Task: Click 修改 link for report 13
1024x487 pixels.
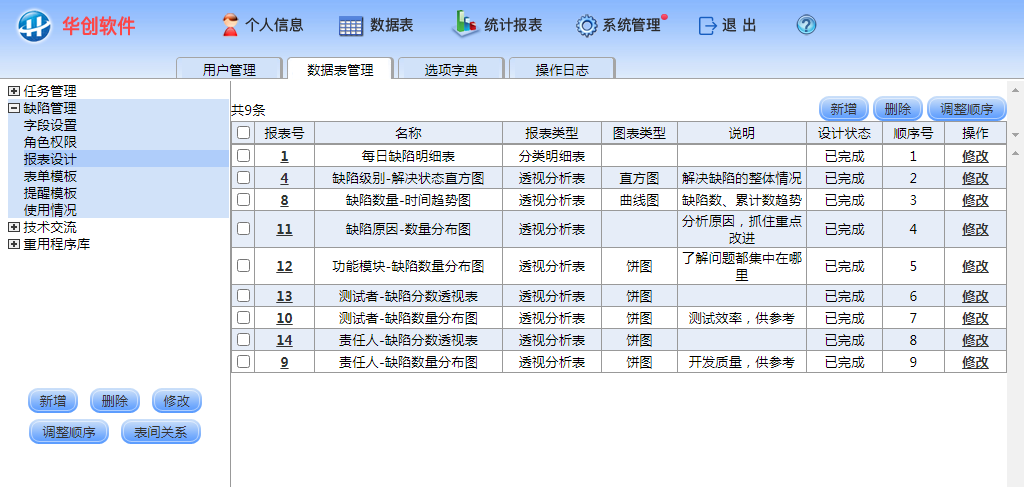Action: 975,296
